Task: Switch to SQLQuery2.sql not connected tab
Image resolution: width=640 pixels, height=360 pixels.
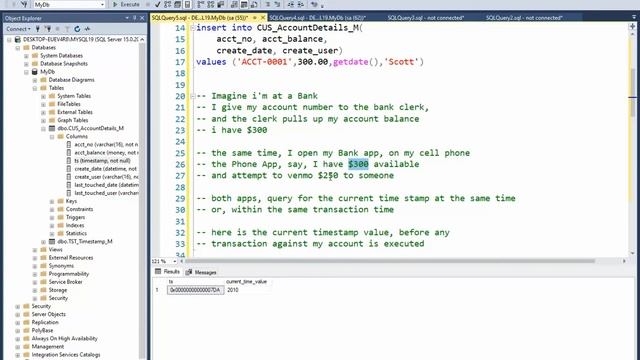Action: pyautogui.click(x=524, y=18)
